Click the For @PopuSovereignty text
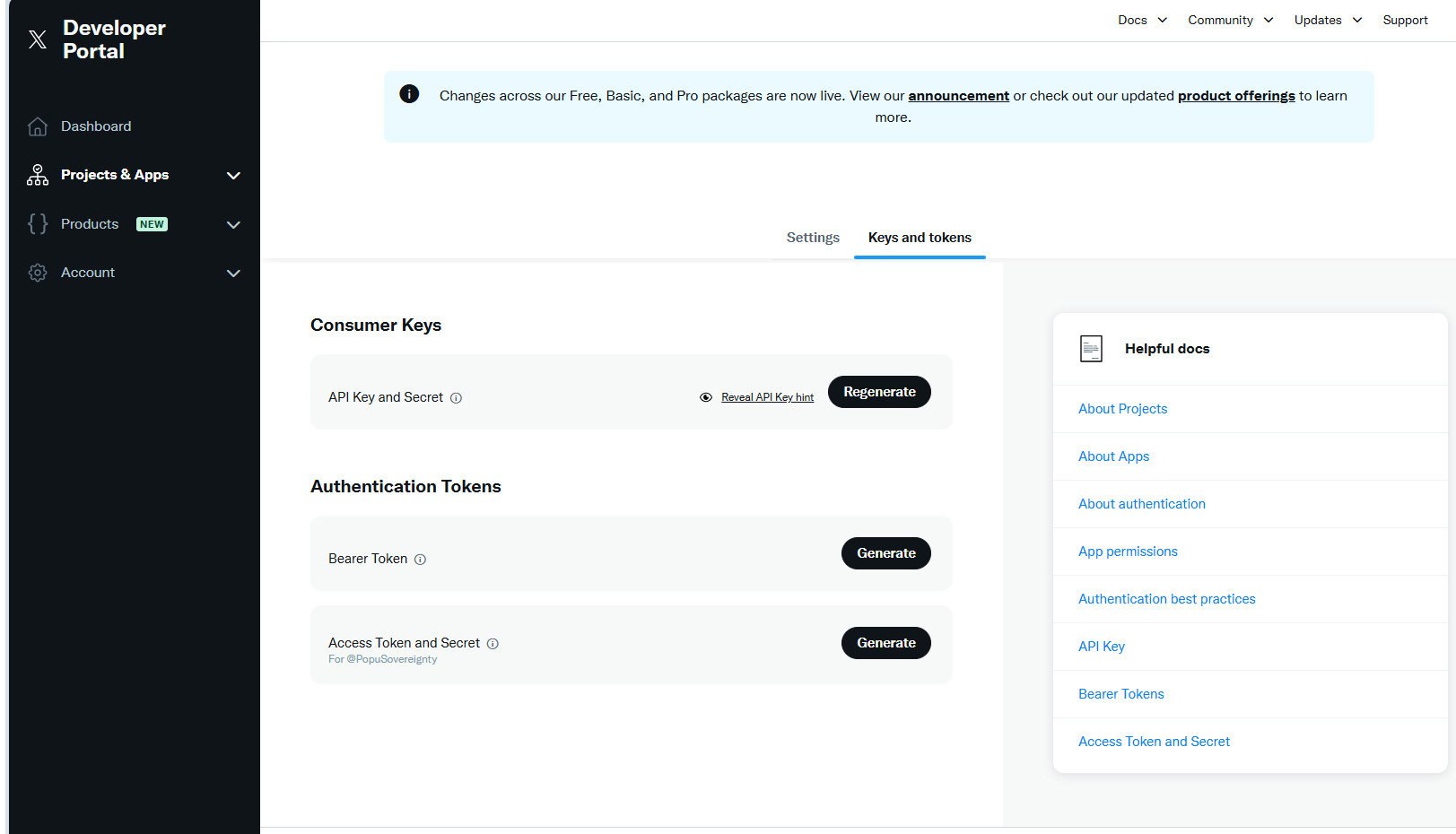The height and width of the screenshot is (834, 1456). click(383, 659)
